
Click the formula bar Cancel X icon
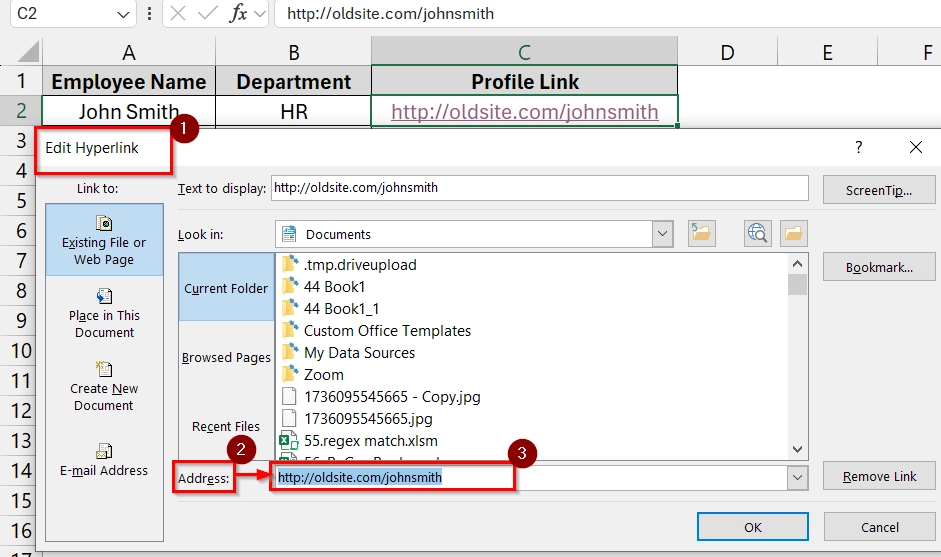[x=178, y=14]
